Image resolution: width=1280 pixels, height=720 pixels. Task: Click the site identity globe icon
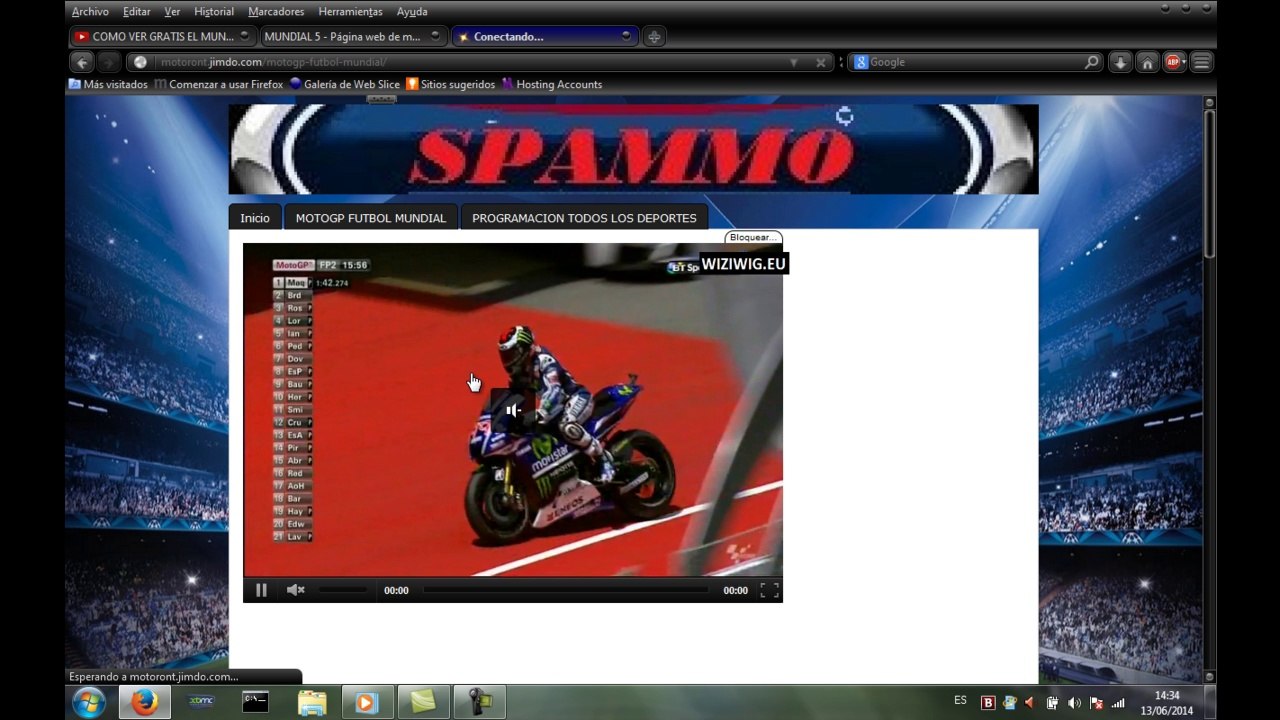tap(140, 62)
